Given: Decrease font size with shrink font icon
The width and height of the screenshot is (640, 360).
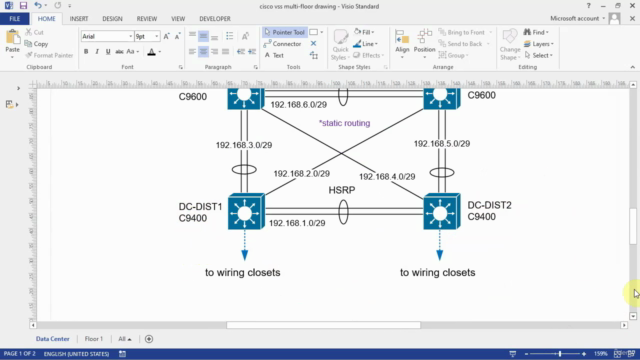Looking at the screenshot, I should pyautogui.click(x=178, y=36).
